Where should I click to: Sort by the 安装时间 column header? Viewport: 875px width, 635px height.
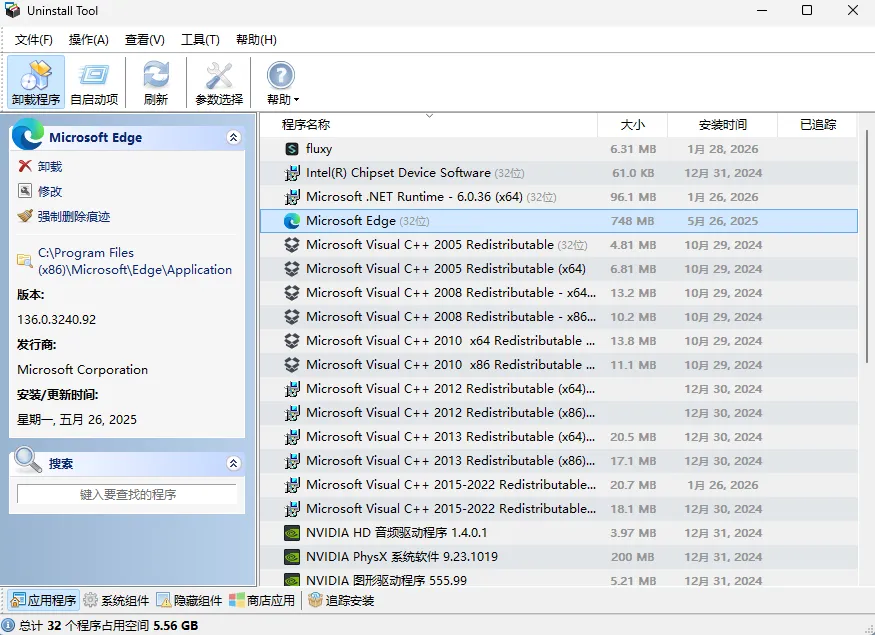tap(722, 125)
